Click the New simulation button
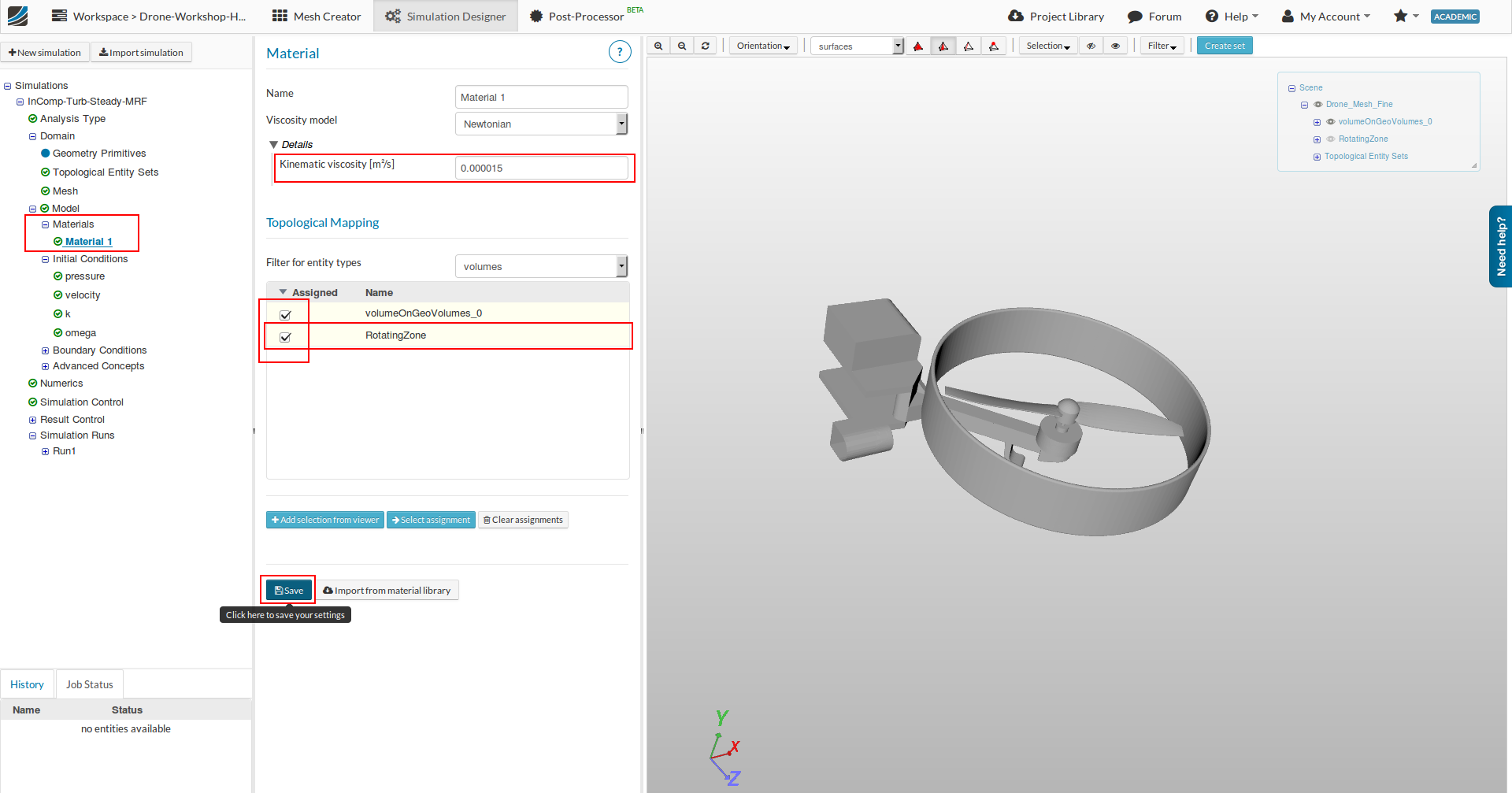The image size is (1512, 793). (x=45, y=53)
